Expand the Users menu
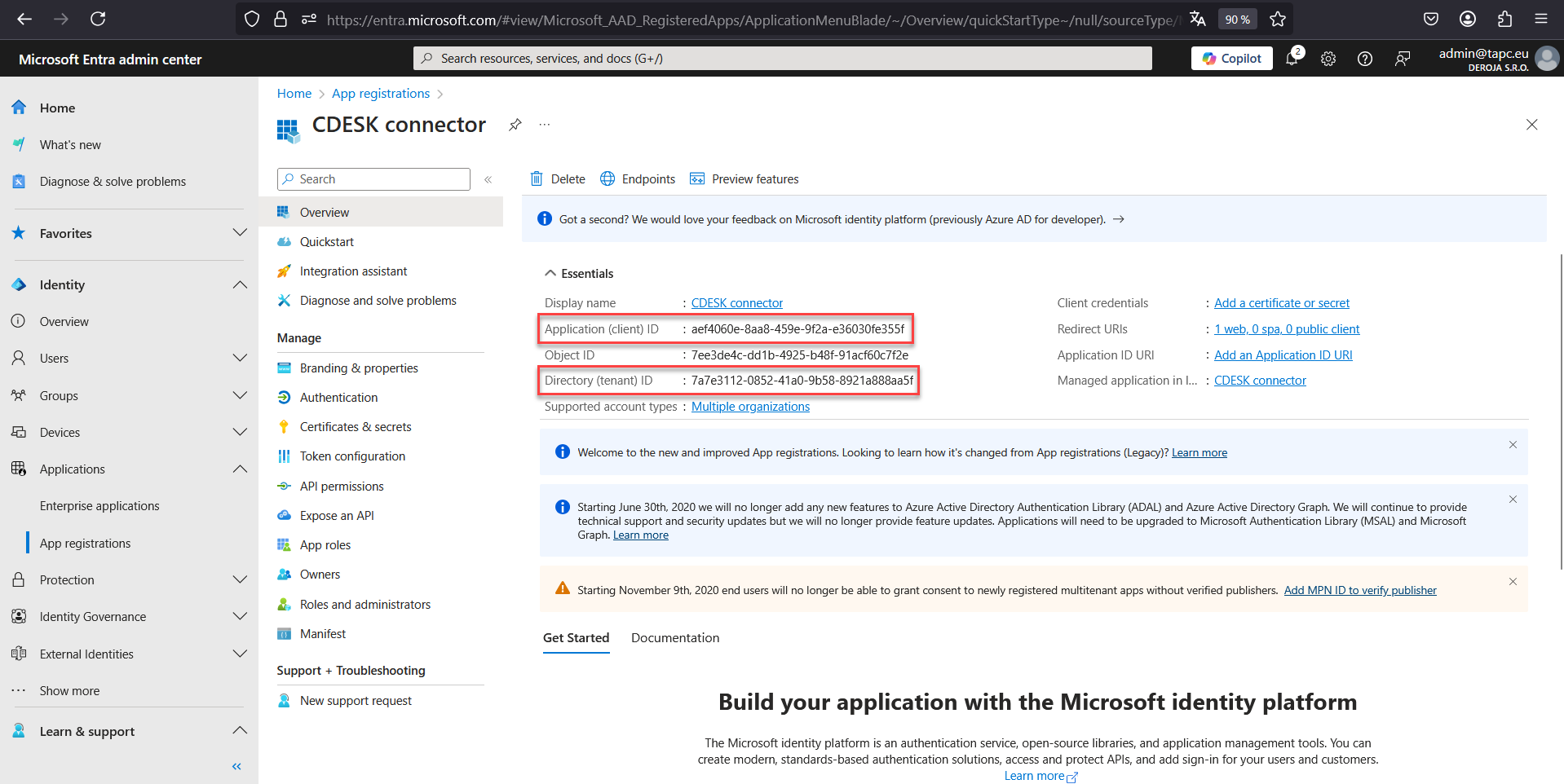The image size is (1564, 784). point(240,358)
